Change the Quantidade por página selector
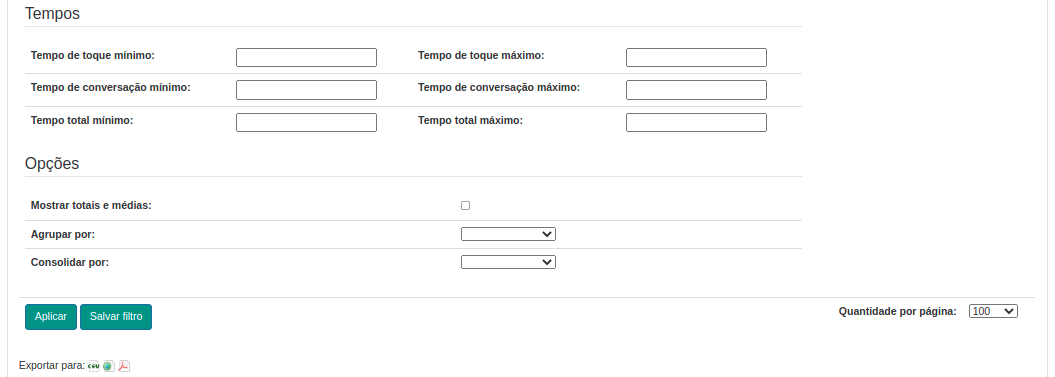 coord(993,311)
